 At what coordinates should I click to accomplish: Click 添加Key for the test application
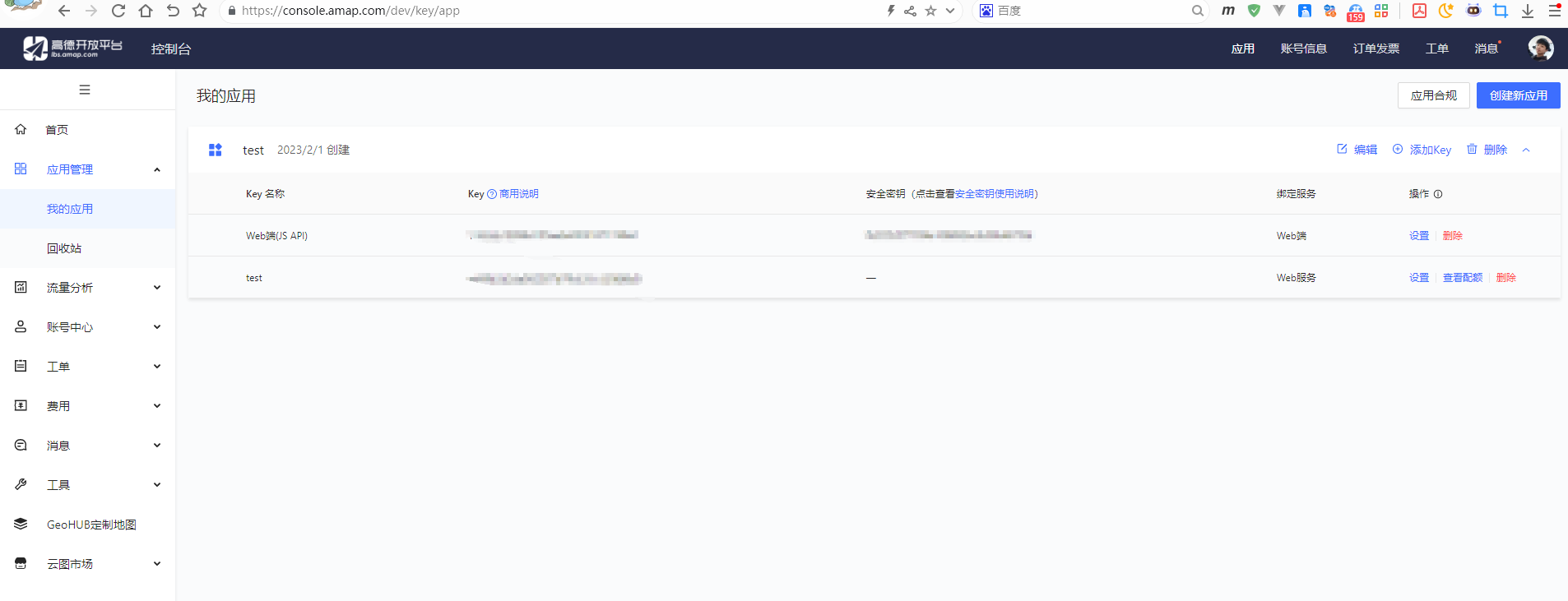pyautogui.click(x=1422, y=150)
